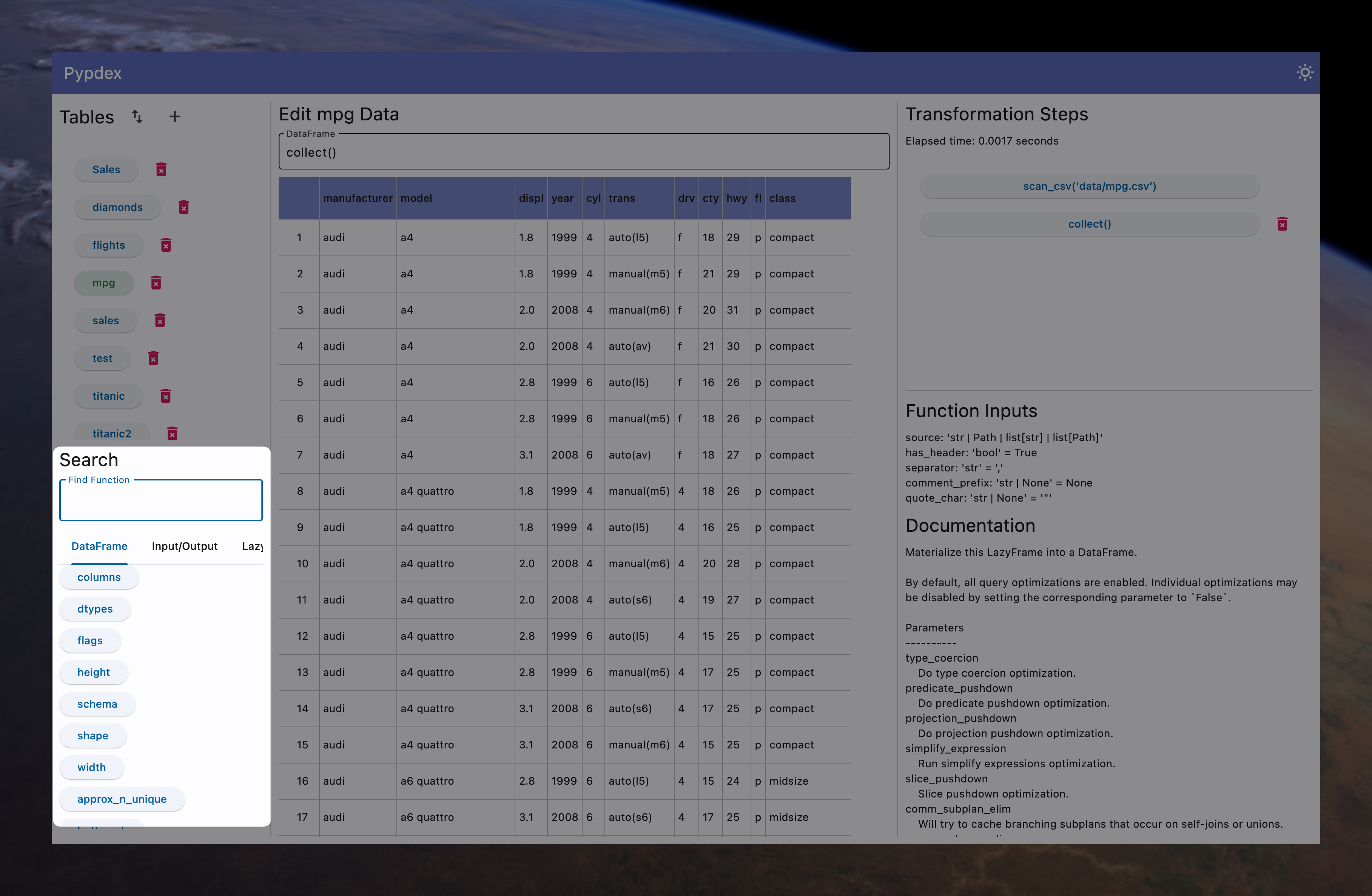Click the sort tables arrows icon
This screenshot has width=1372, height=896.
(x=137, y=116)
